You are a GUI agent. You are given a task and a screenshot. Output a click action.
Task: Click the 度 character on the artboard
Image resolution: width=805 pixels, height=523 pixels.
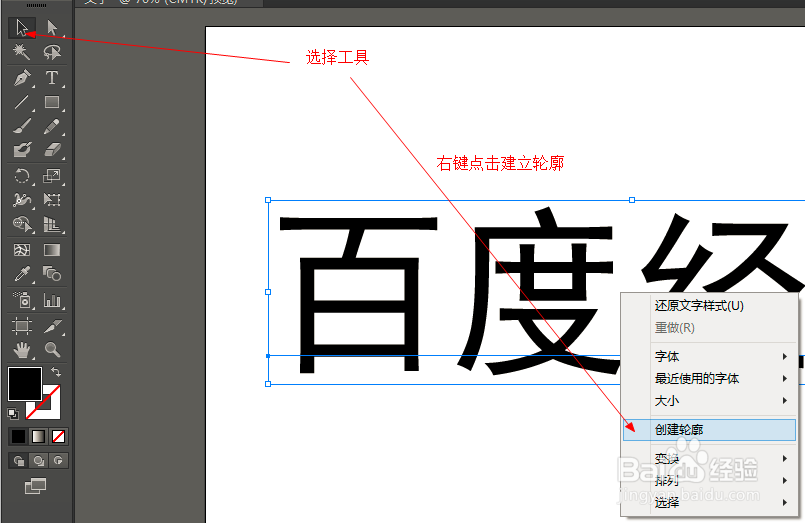(539, 290)
